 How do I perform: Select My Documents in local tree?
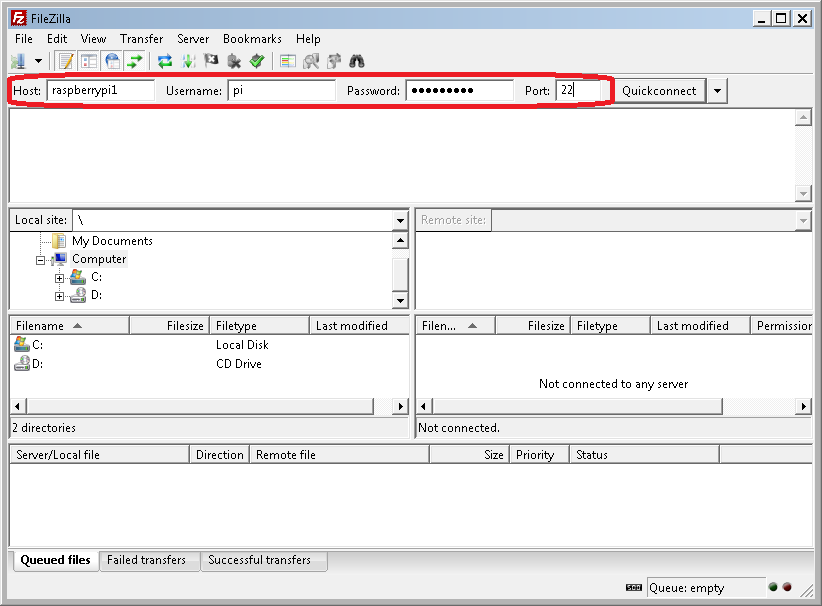click(x=112, y=241)
